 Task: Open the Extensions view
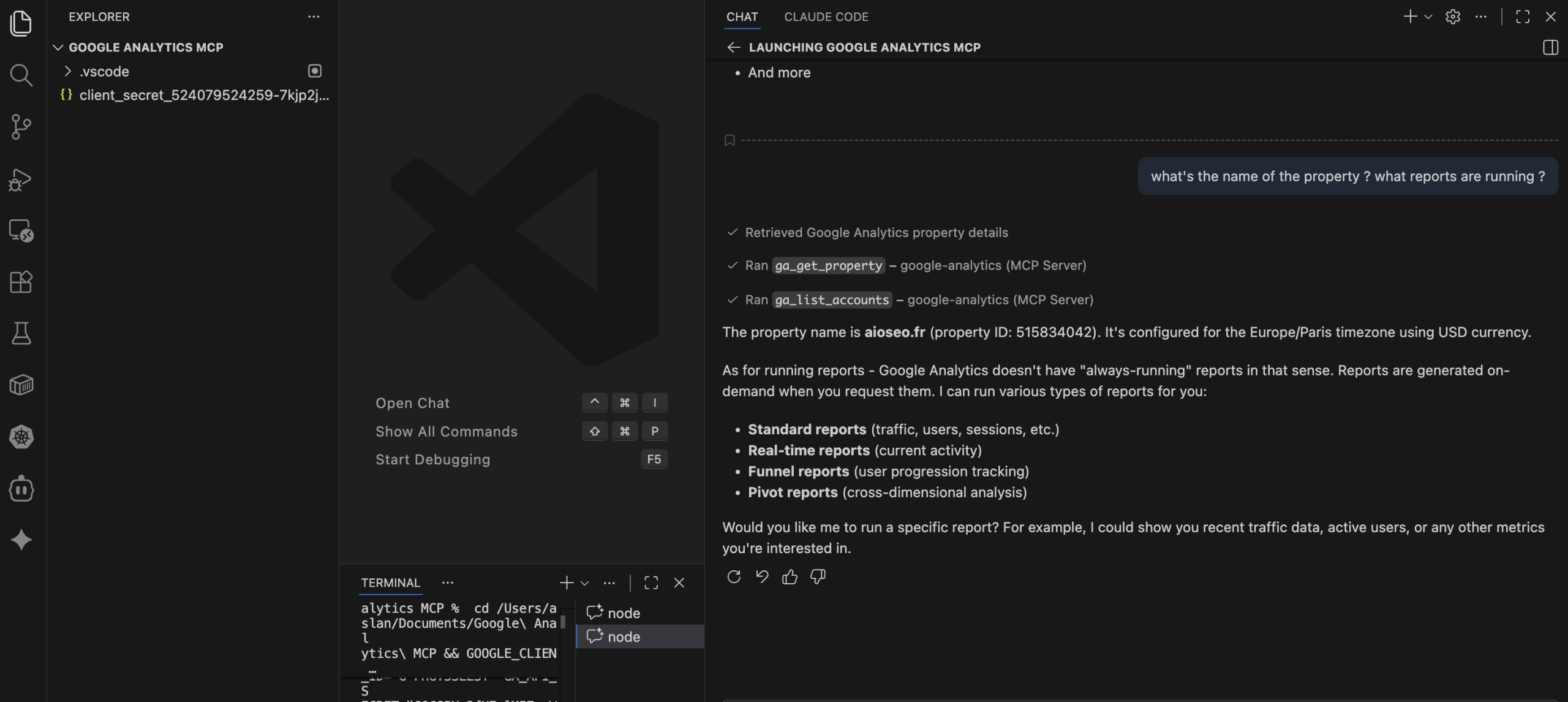(21, 282)
